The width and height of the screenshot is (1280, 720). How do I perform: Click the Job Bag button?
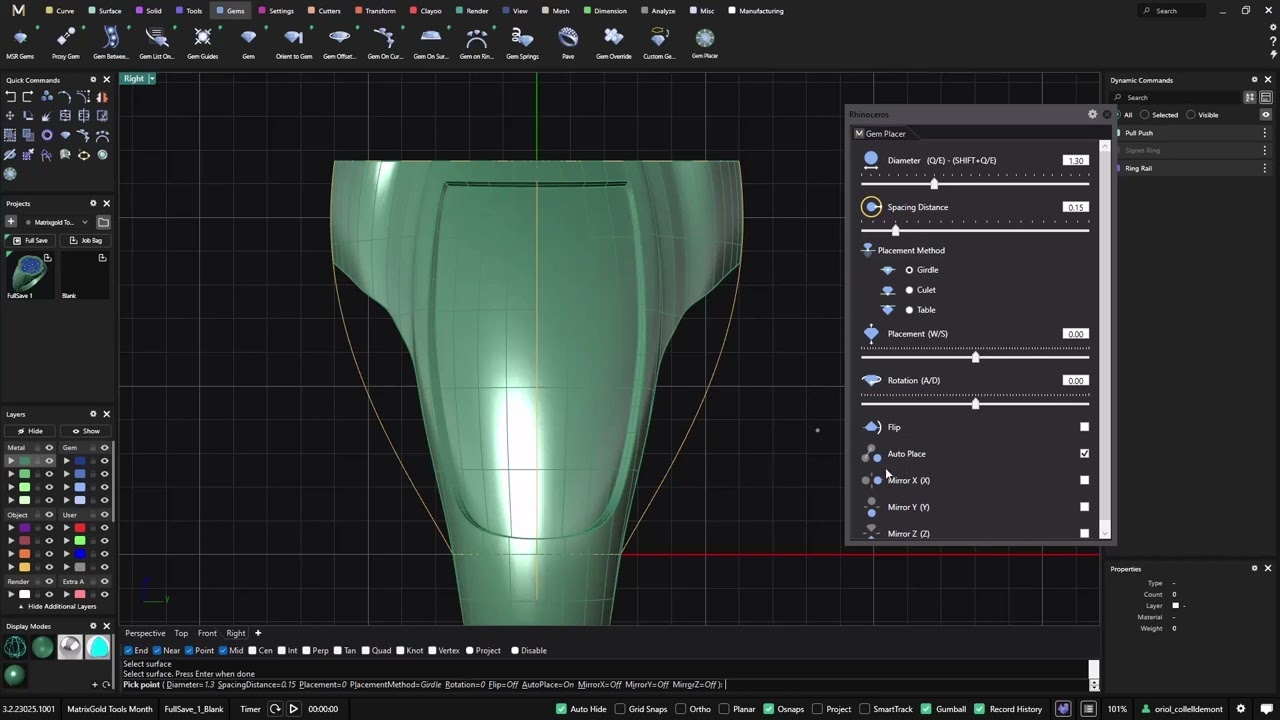86,240
